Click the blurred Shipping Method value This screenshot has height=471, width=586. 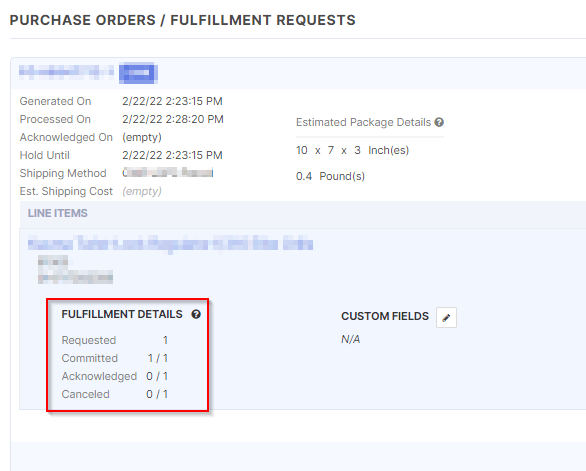pyautogui.click(x=168, y=173)
